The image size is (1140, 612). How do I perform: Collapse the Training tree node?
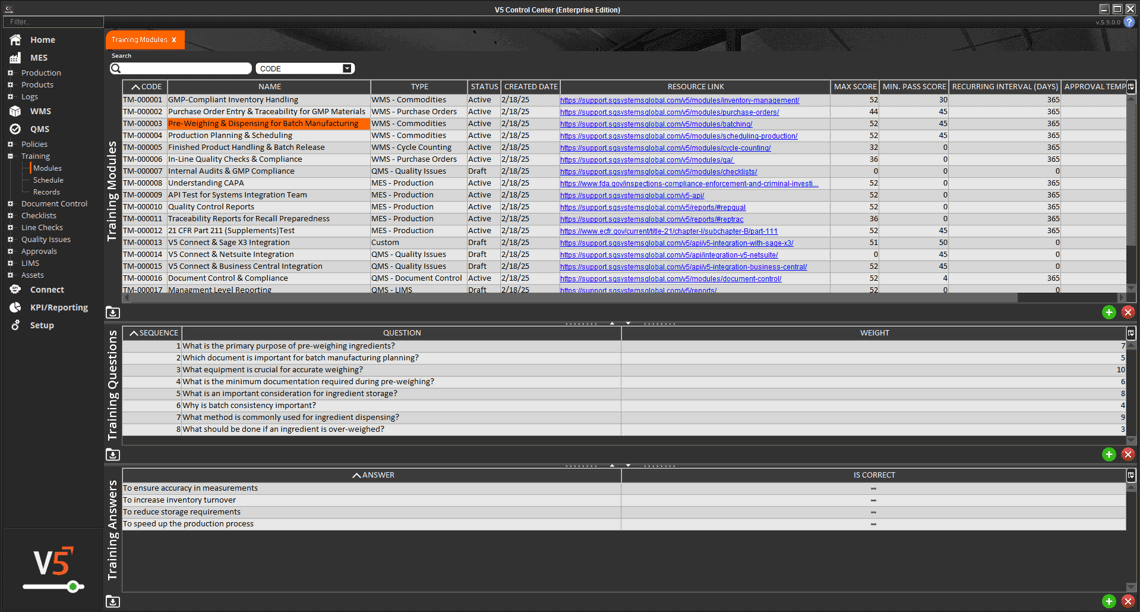[x=10, y=156]
